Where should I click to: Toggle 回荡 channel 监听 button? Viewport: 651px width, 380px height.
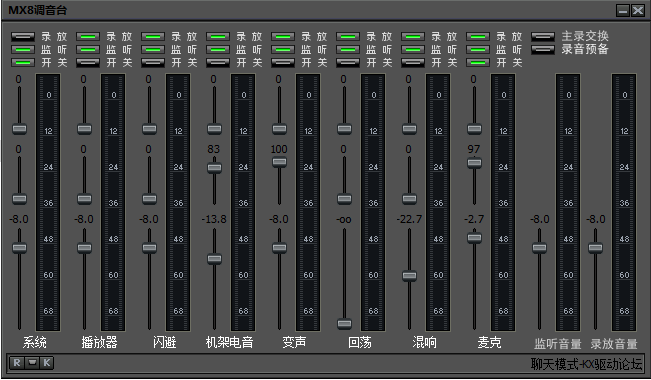348,50
